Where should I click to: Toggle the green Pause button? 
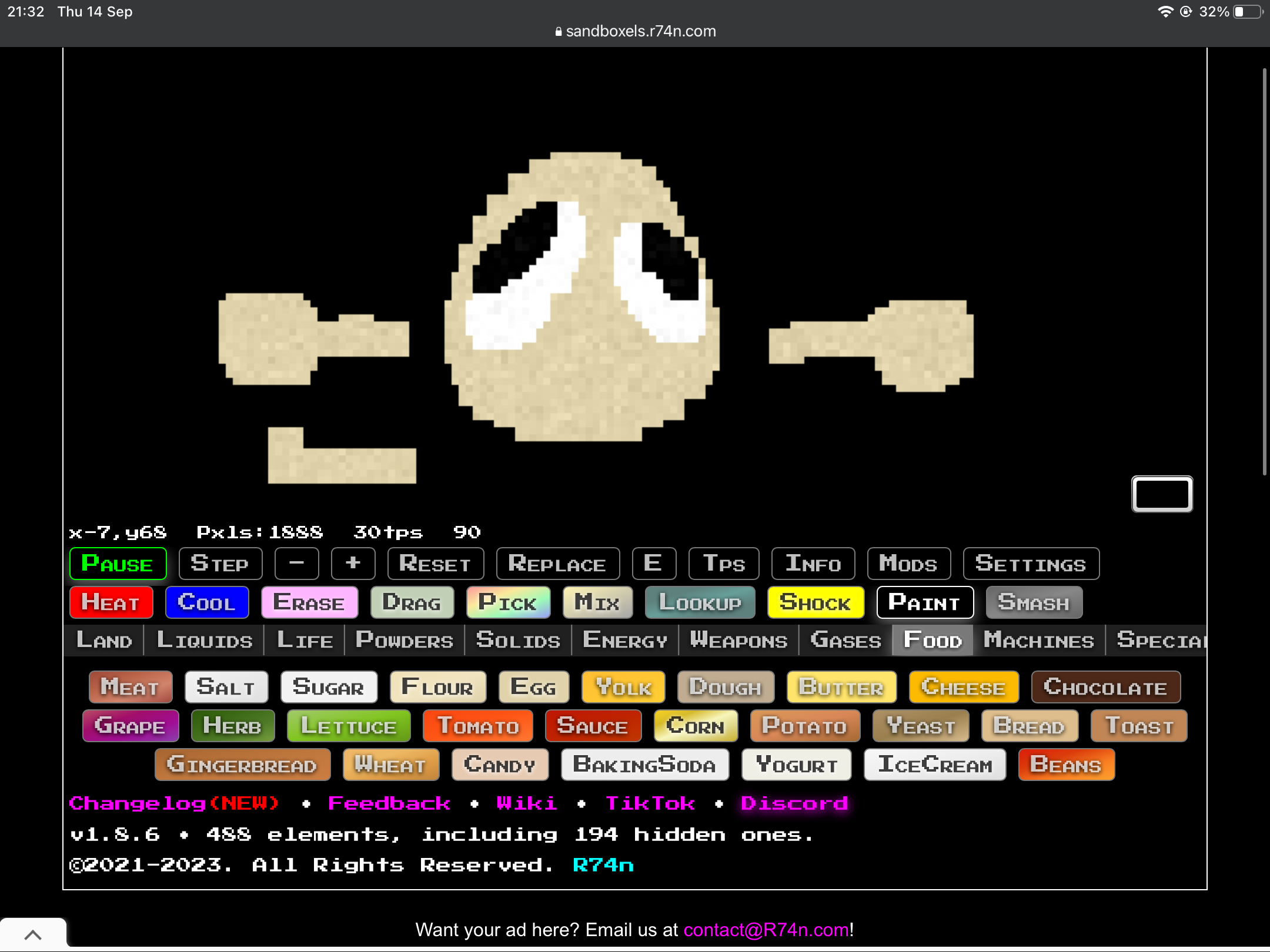click(118, 564)
